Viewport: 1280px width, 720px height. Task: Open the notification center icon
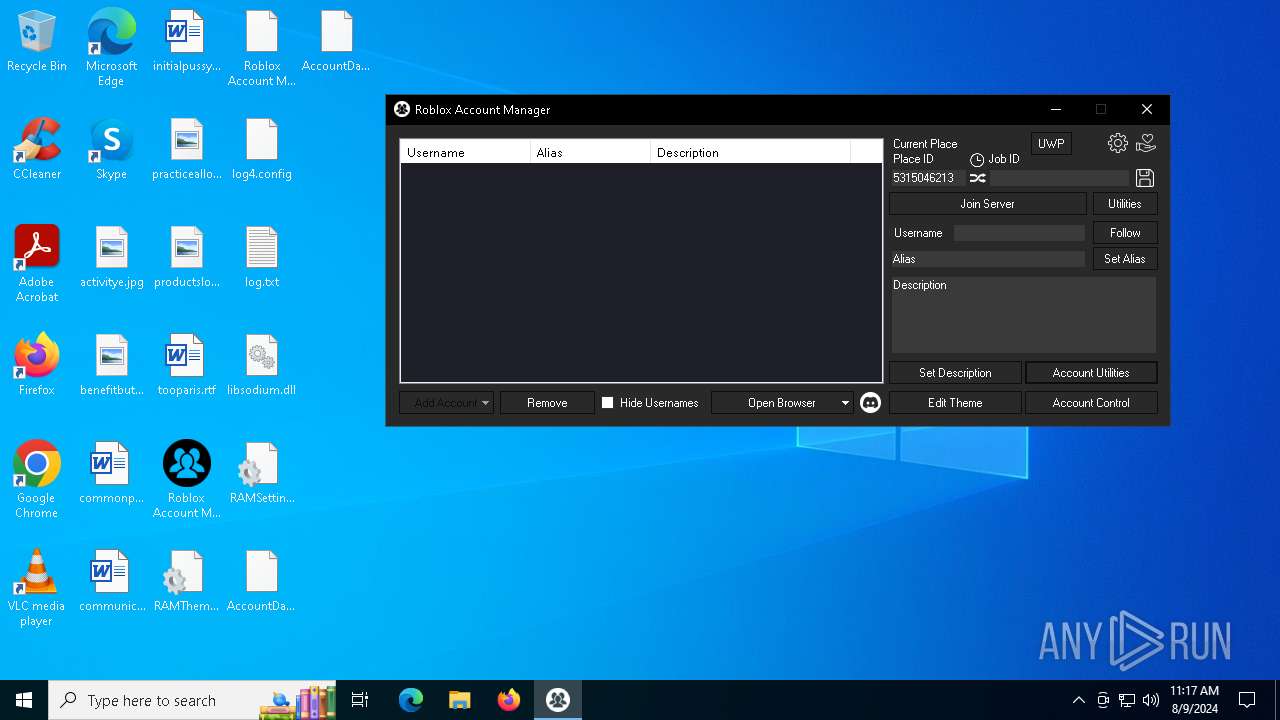[1247, 700]
